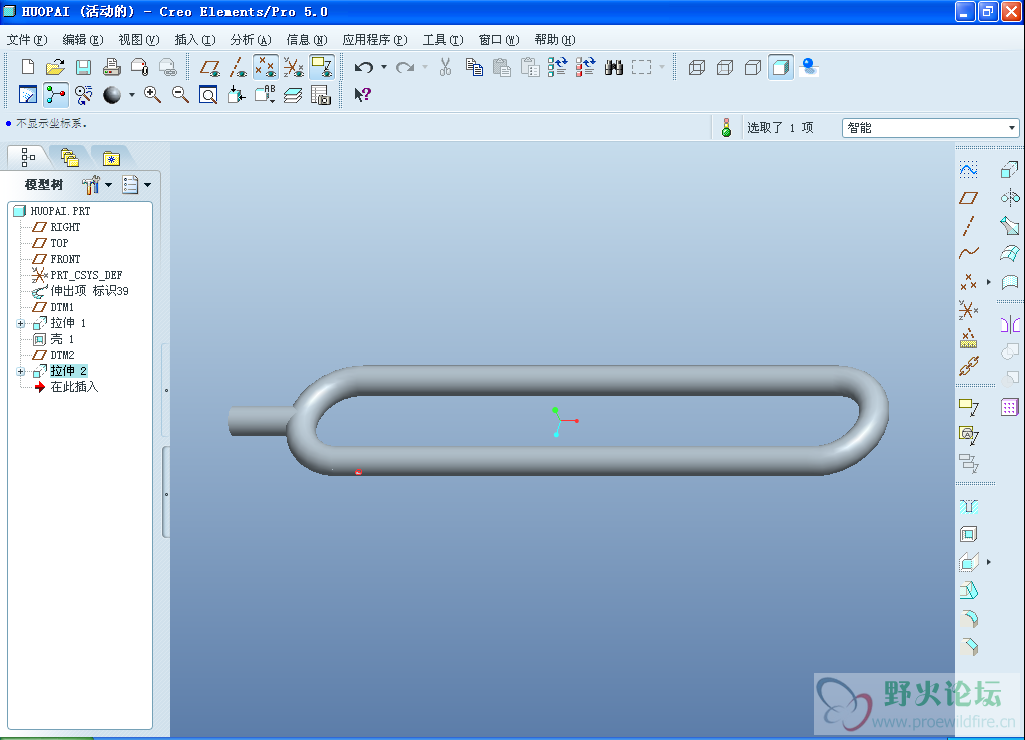Start the Sketch tool in right toolbar
The width and height of the screenshot is (1025, 740).
(x=968, y=170)
